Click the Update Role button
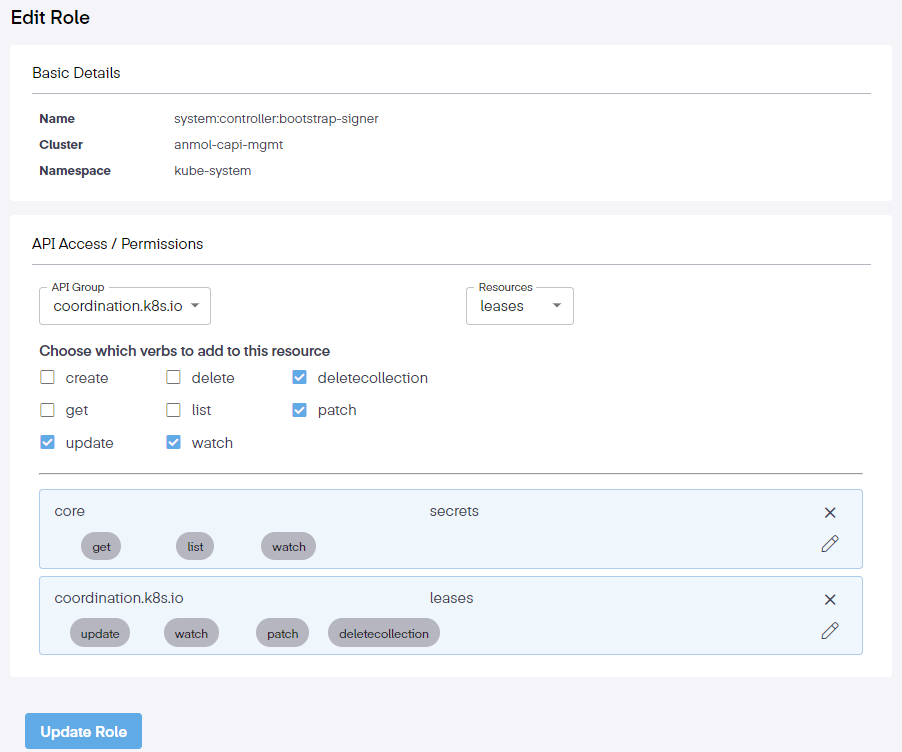This screenshot has height=752, width=902. point(83,731)
